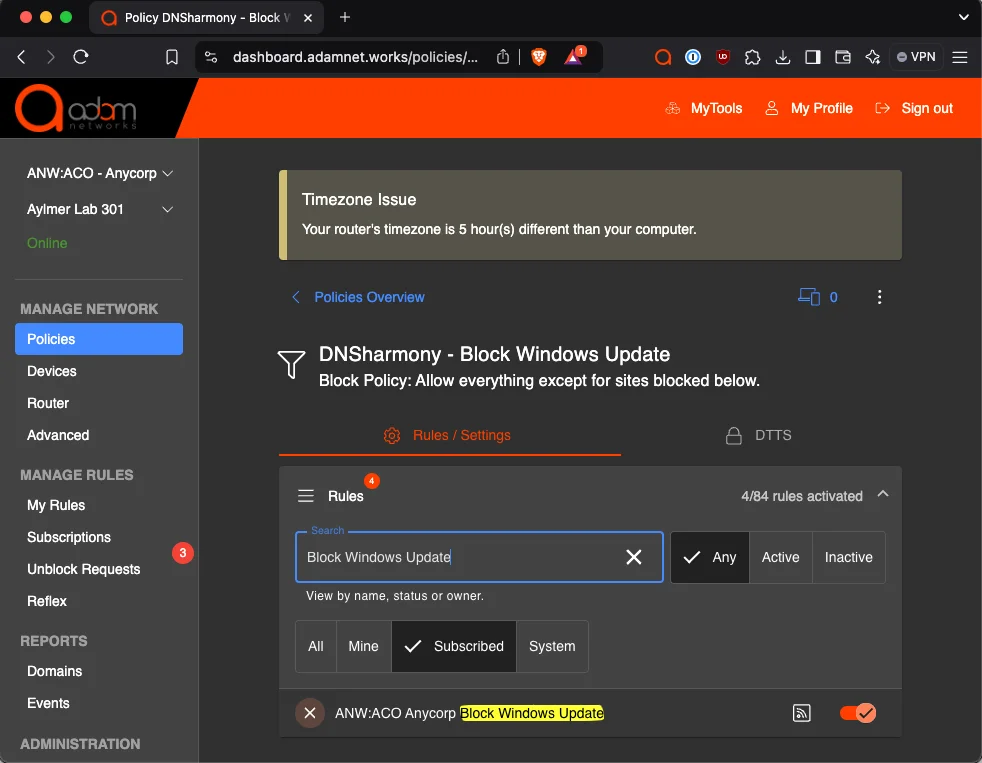Close the Policy DNSharmony tab

(x=308, y=18)
